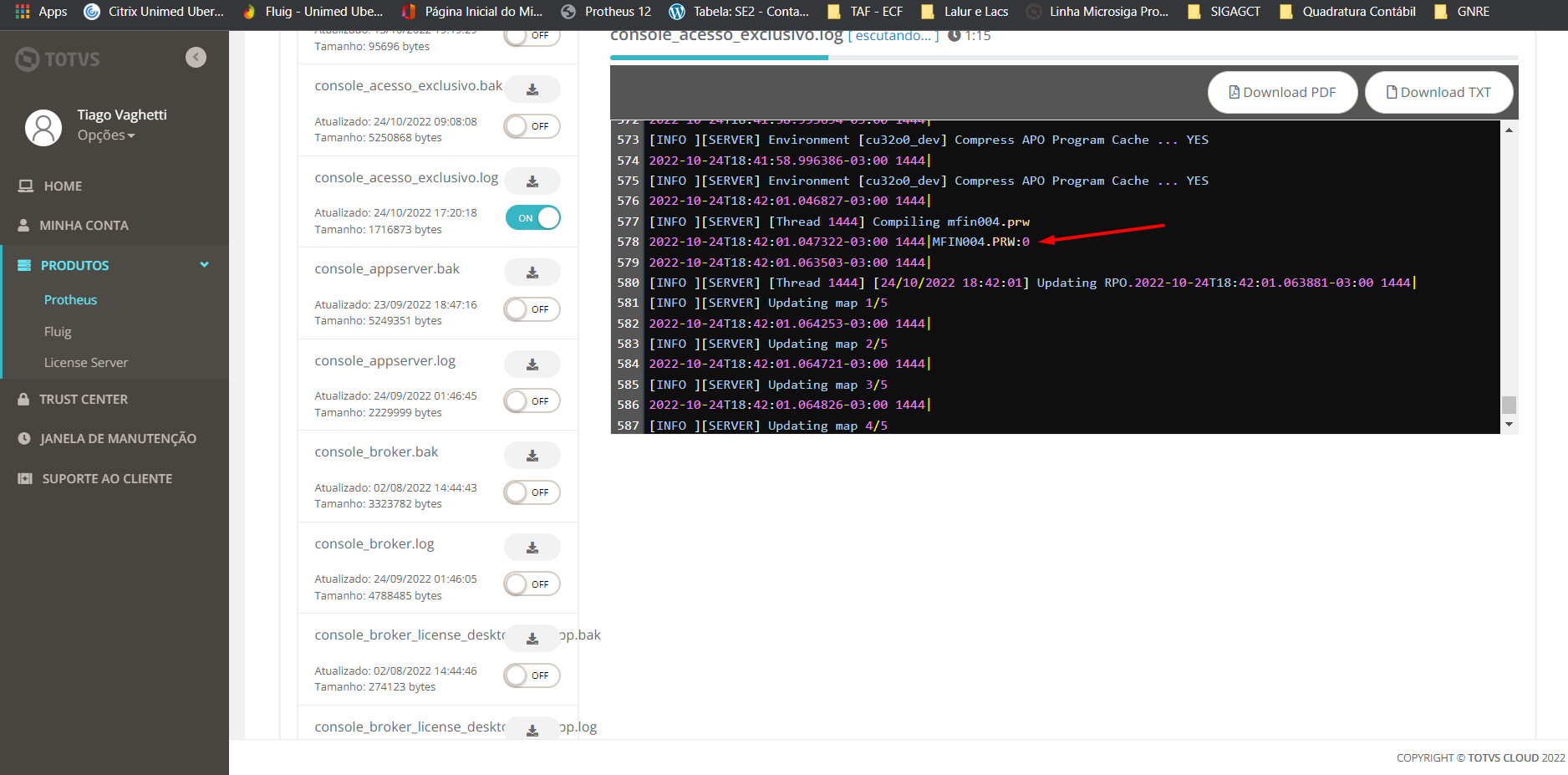The width and height of the screenshot is (1568, 775).
Task: Click the Download TXT button
Action: (1438, 92)
